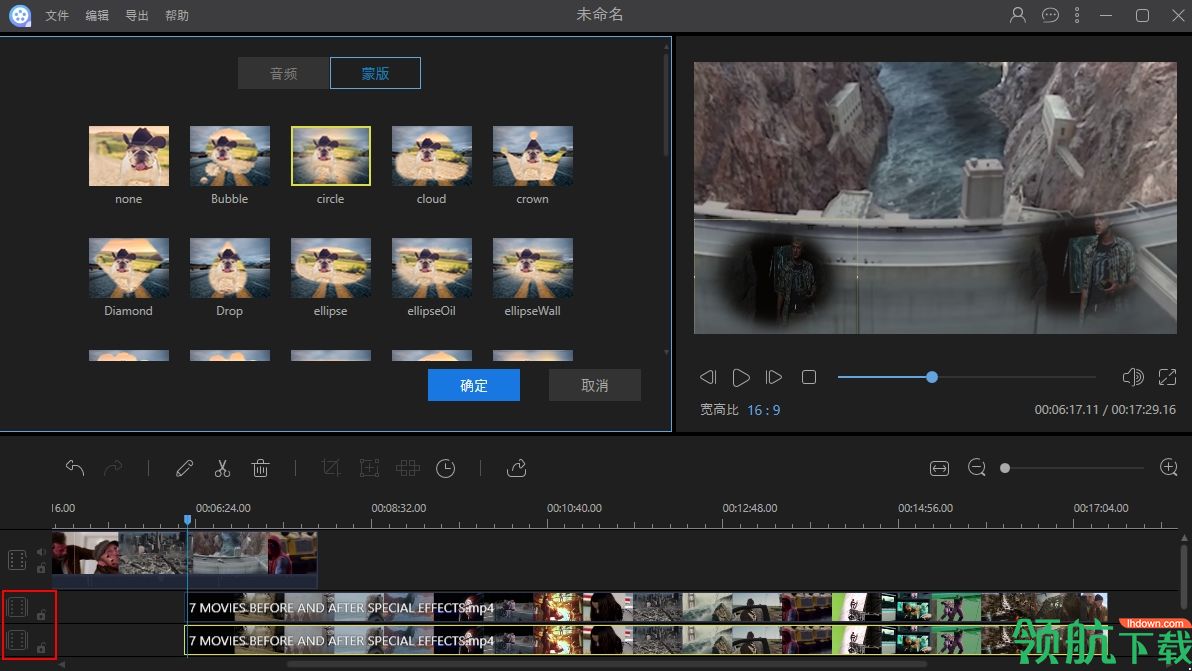Select the Diamond mask thumbnail
1192x671 pixels.
point(129,267)
